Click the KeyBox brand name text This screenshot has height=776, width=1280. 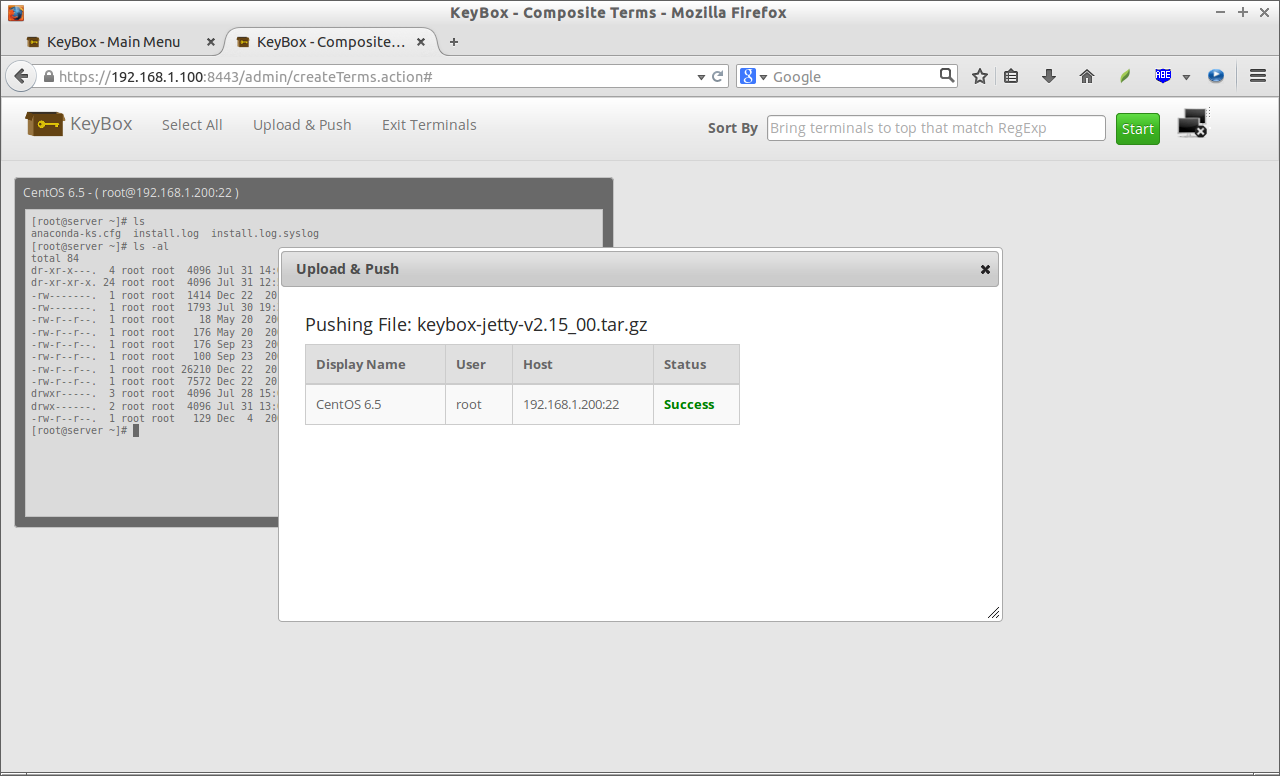coord(101,124)
